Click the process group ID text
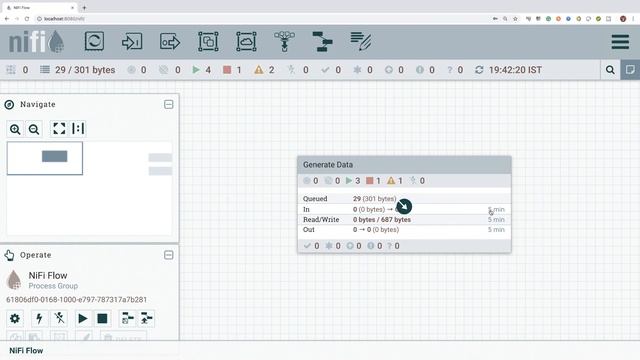 [x=76, y=300]
